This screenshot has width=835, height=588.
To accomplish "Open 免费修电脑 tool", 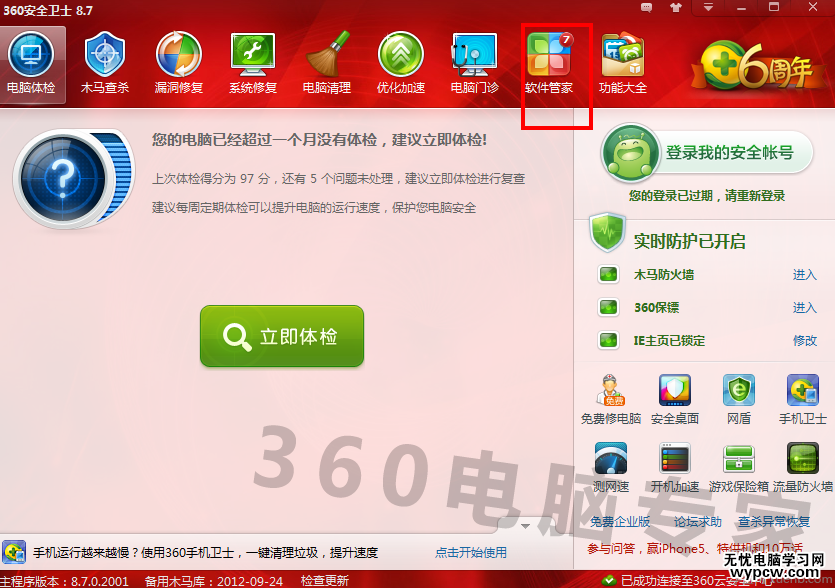I will [x=611, y=399].
